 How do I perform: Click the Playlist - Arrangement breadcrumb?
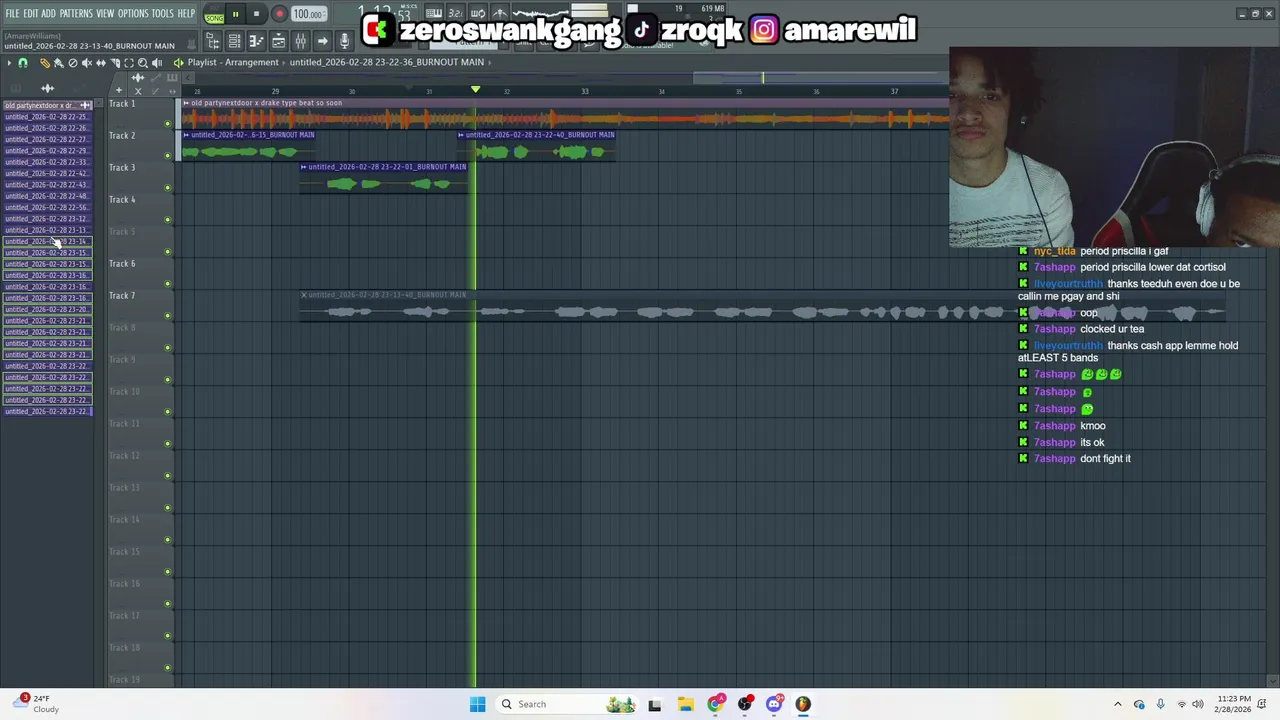pos(233,62)
